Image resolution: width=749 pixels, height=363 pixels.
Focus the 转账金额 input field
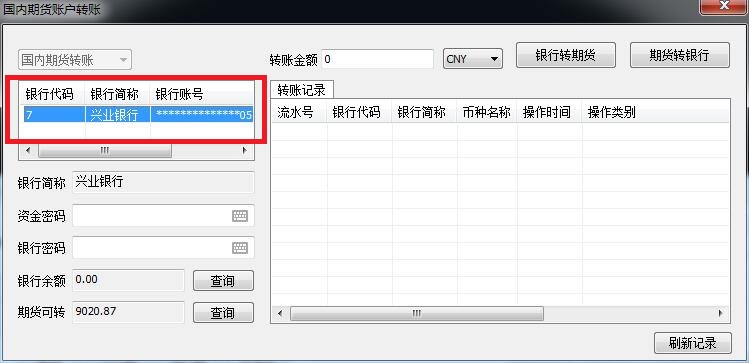click(x=377, y=59)
